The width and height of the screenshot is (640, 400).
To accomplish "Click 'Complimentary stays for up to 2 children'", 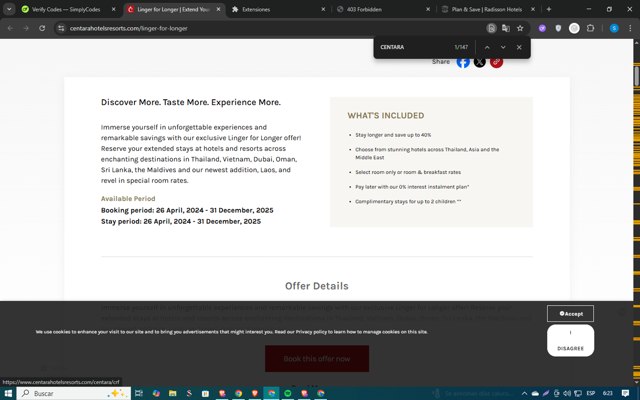I will click(408, 202).
